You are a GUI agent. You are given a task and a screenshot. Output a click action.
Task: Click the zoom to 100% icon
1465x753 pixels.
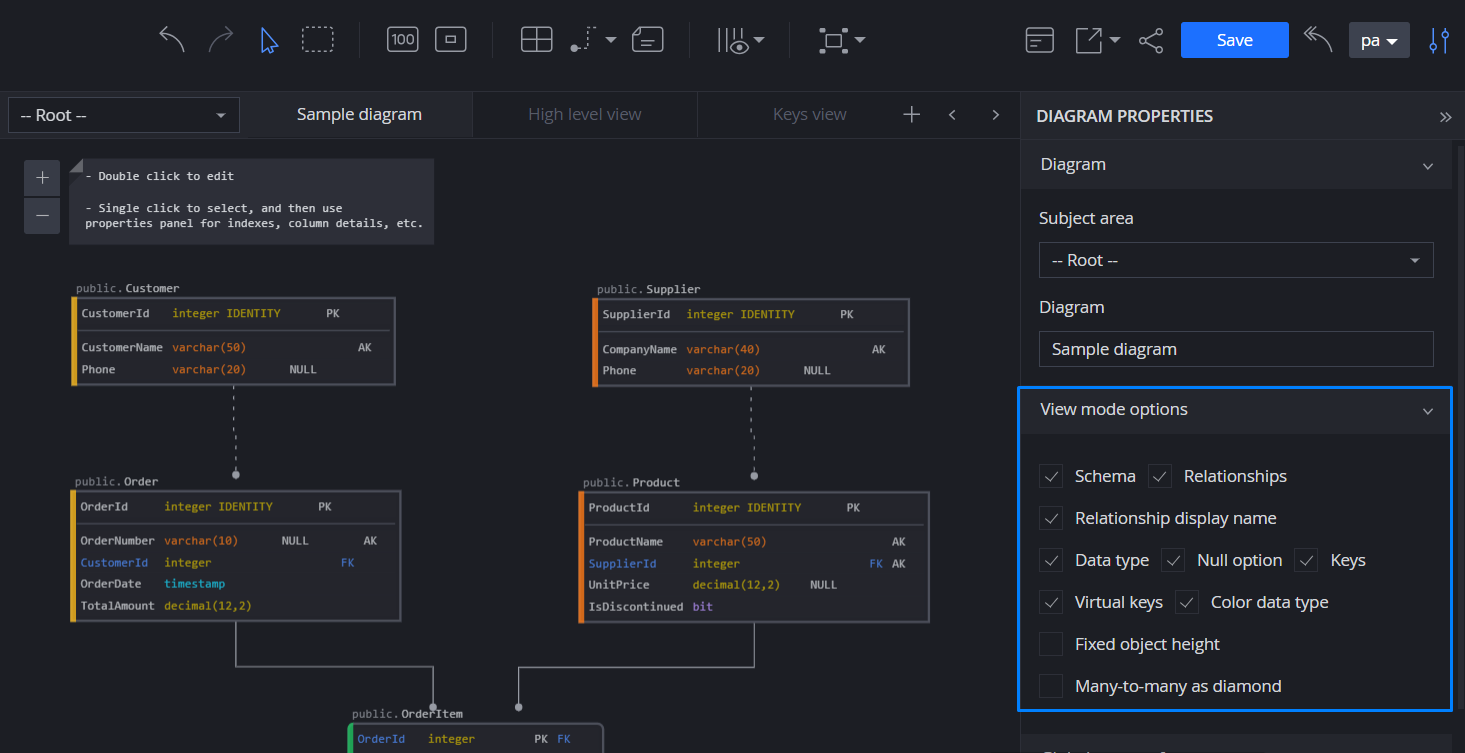tap(402, 39)
